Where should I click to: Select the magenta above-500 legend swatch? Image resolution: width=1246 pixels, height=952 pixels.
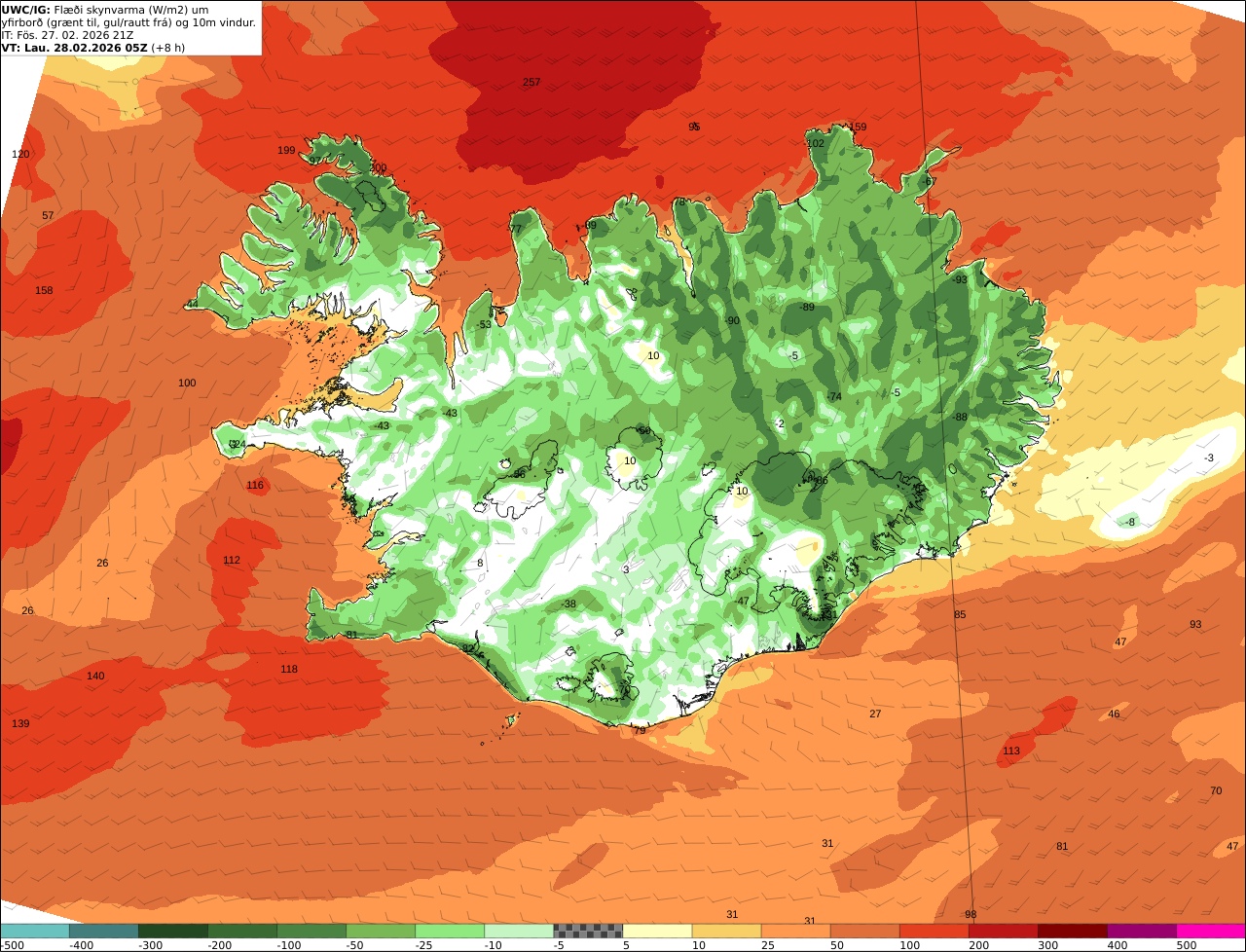(1211, 931)
